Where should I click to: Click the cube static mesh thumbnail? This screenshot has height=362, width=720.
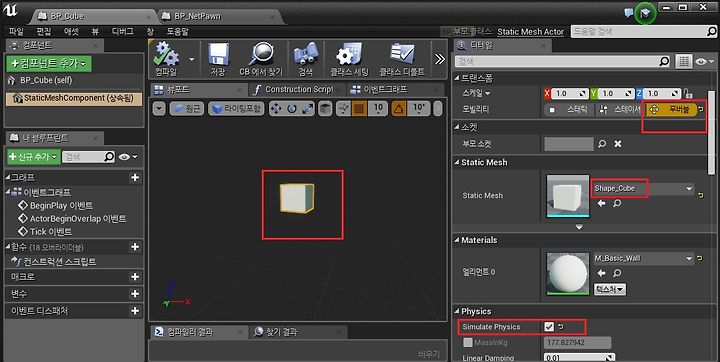coord(568,196)
